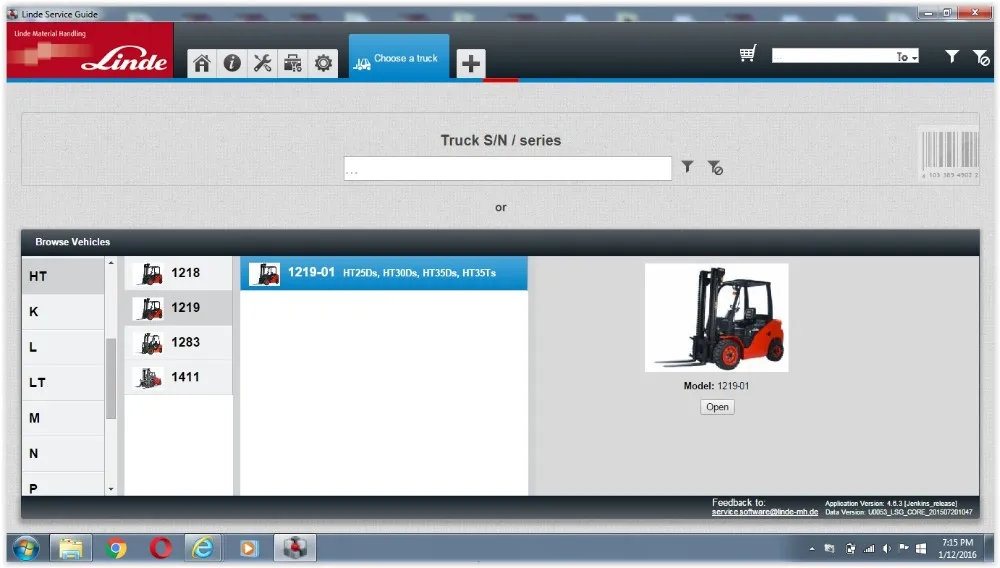
Task: Expand the To dropdown in top search
Action: coord(907,57)
